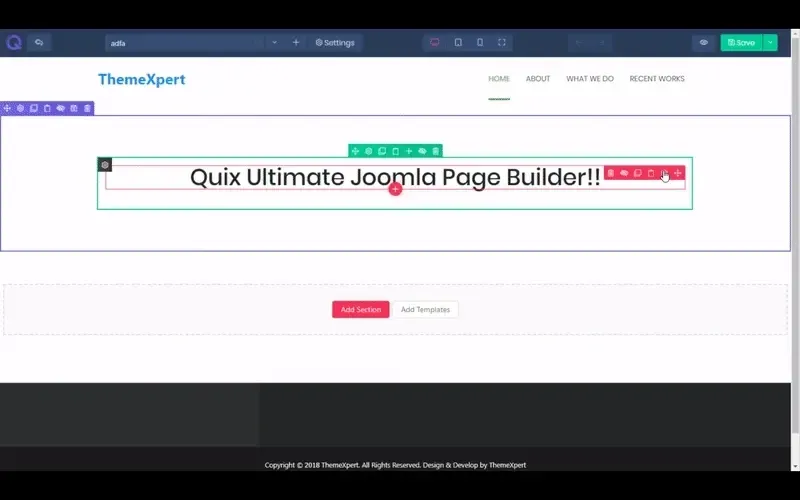Expand the page name dropdown chevron
The width and height of the screenshot is (800, 500).
click(274, 42)
